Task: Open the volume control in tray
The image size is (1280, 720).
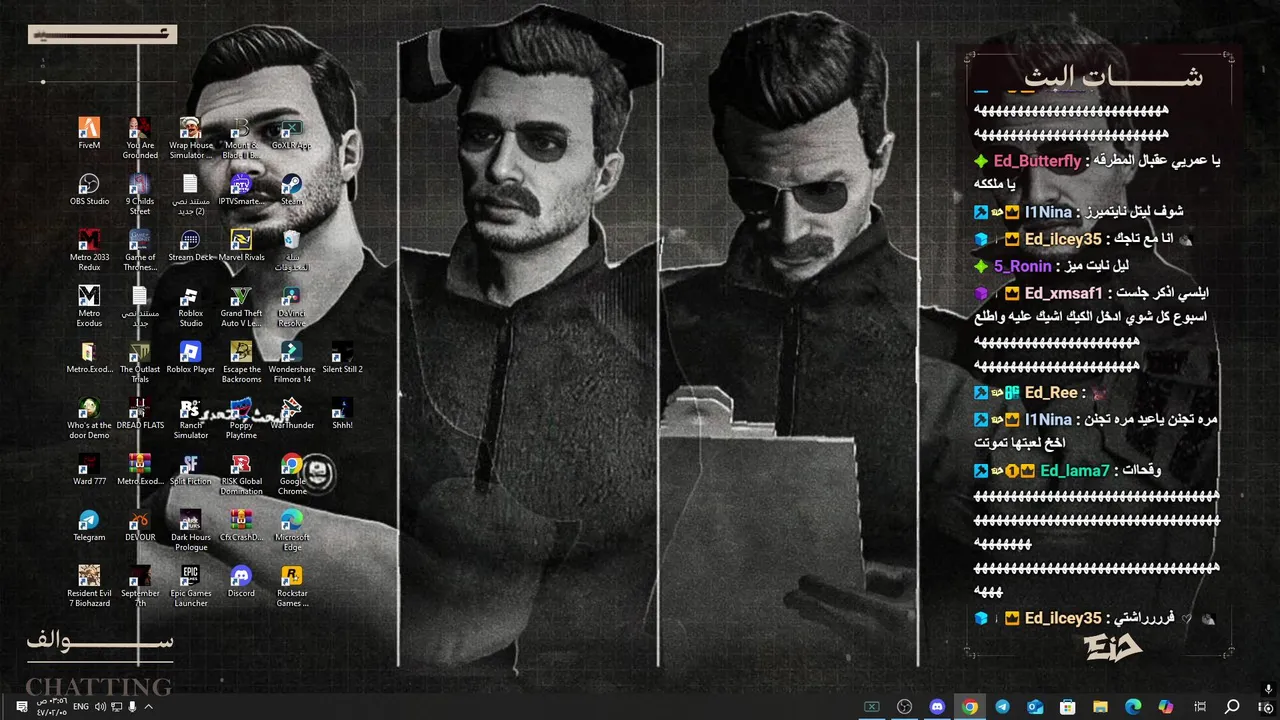Action: coord(100,707)
